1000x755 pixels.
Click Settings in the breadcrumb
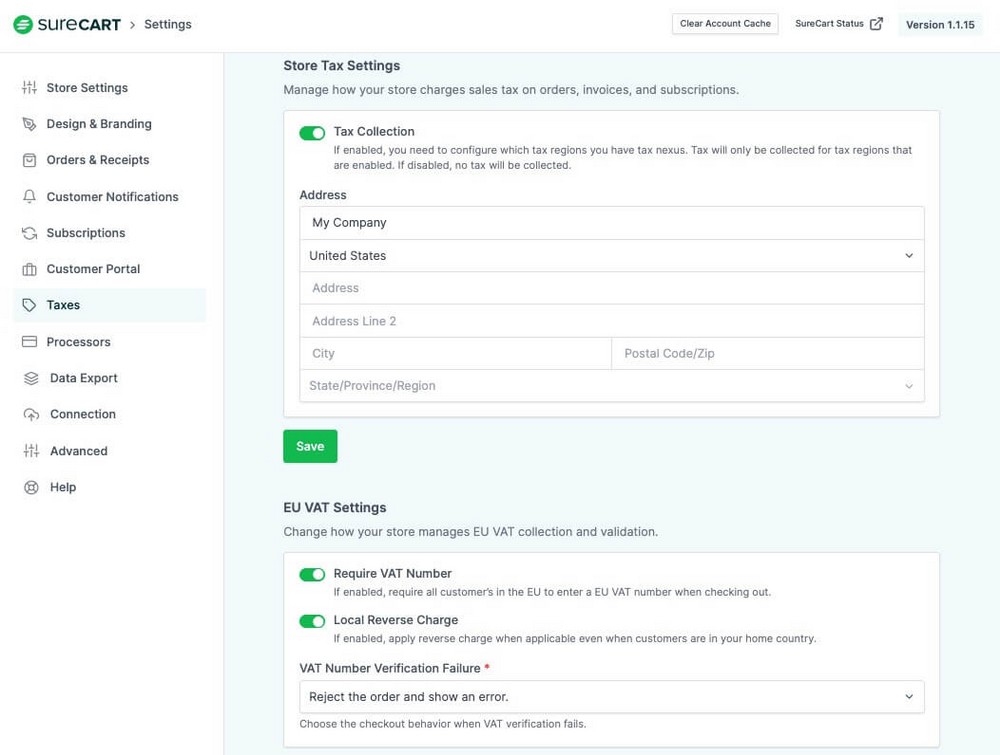[x=168, y=24]
